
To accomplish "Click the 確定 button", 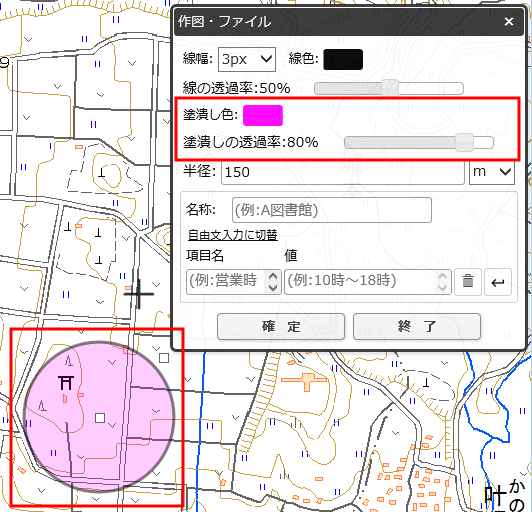I will coord(281,326).
